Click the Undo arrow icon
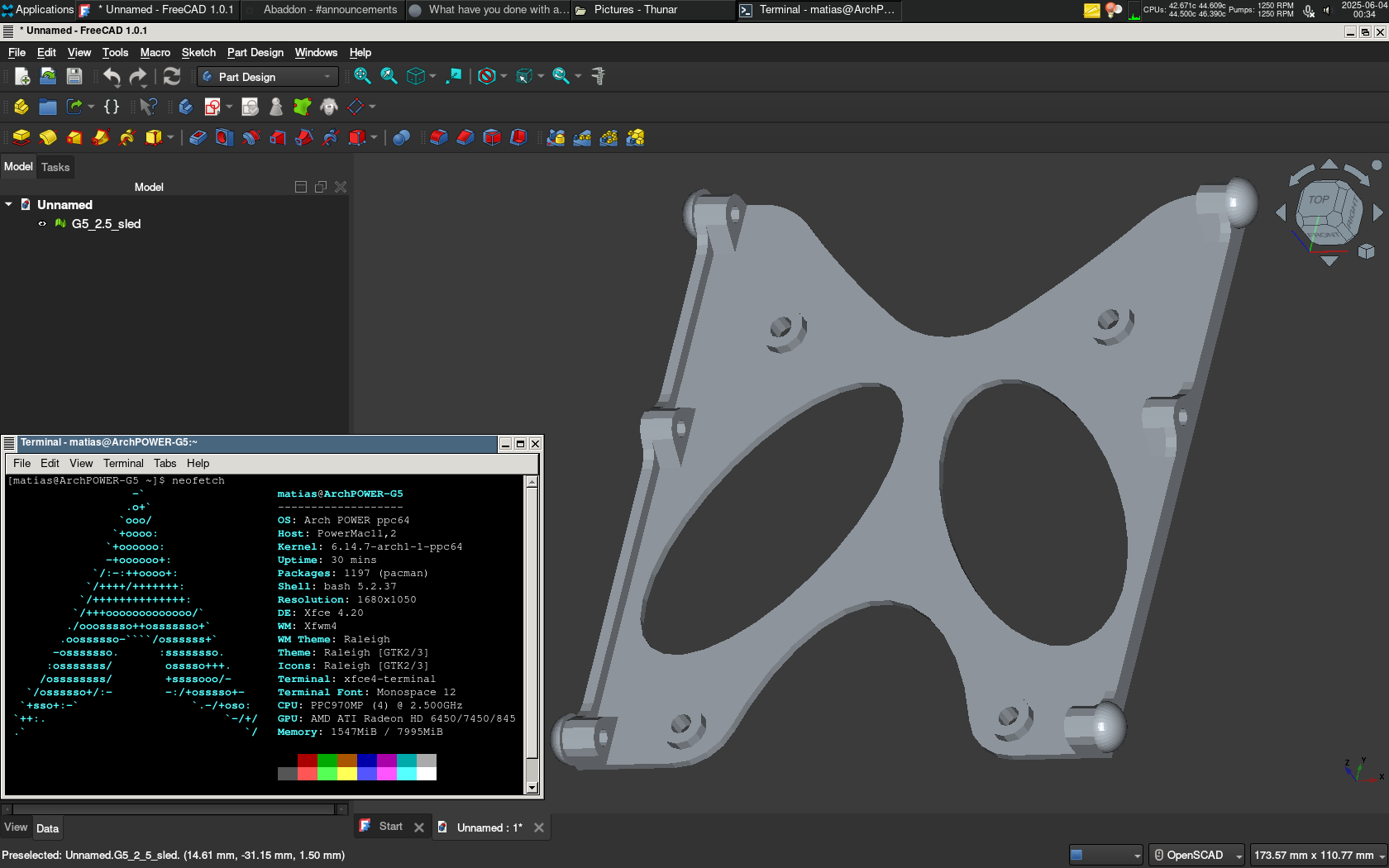The image size is (1389, 868). point(112,77)
